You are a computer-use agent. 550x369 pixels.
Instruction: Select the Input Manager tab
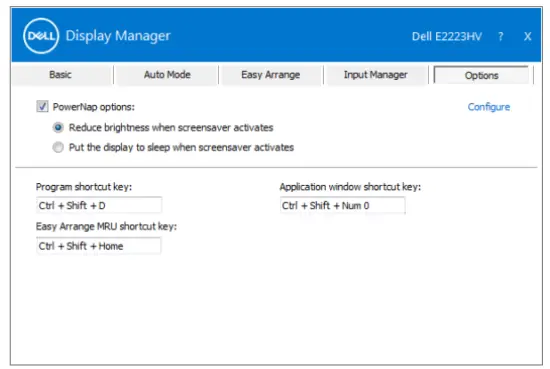pos(375,75)
